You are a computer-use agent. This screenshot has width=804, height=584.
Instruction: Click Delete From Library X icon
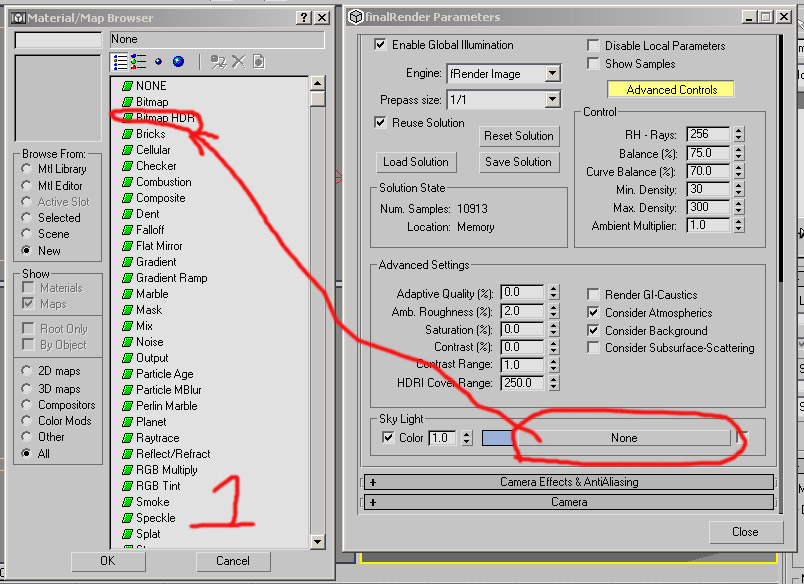point(238,63)
